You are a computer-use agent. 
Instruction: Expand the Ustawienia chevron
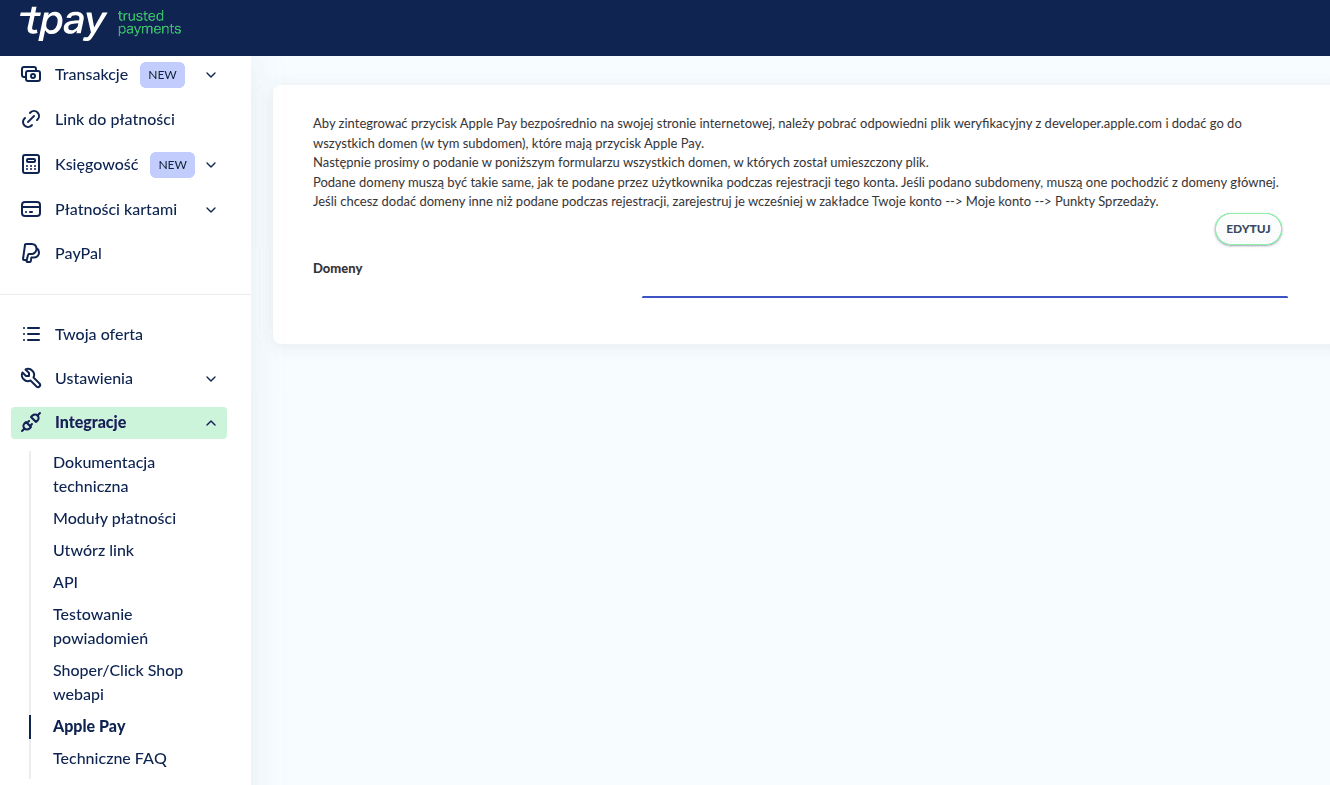coord(211,379)
